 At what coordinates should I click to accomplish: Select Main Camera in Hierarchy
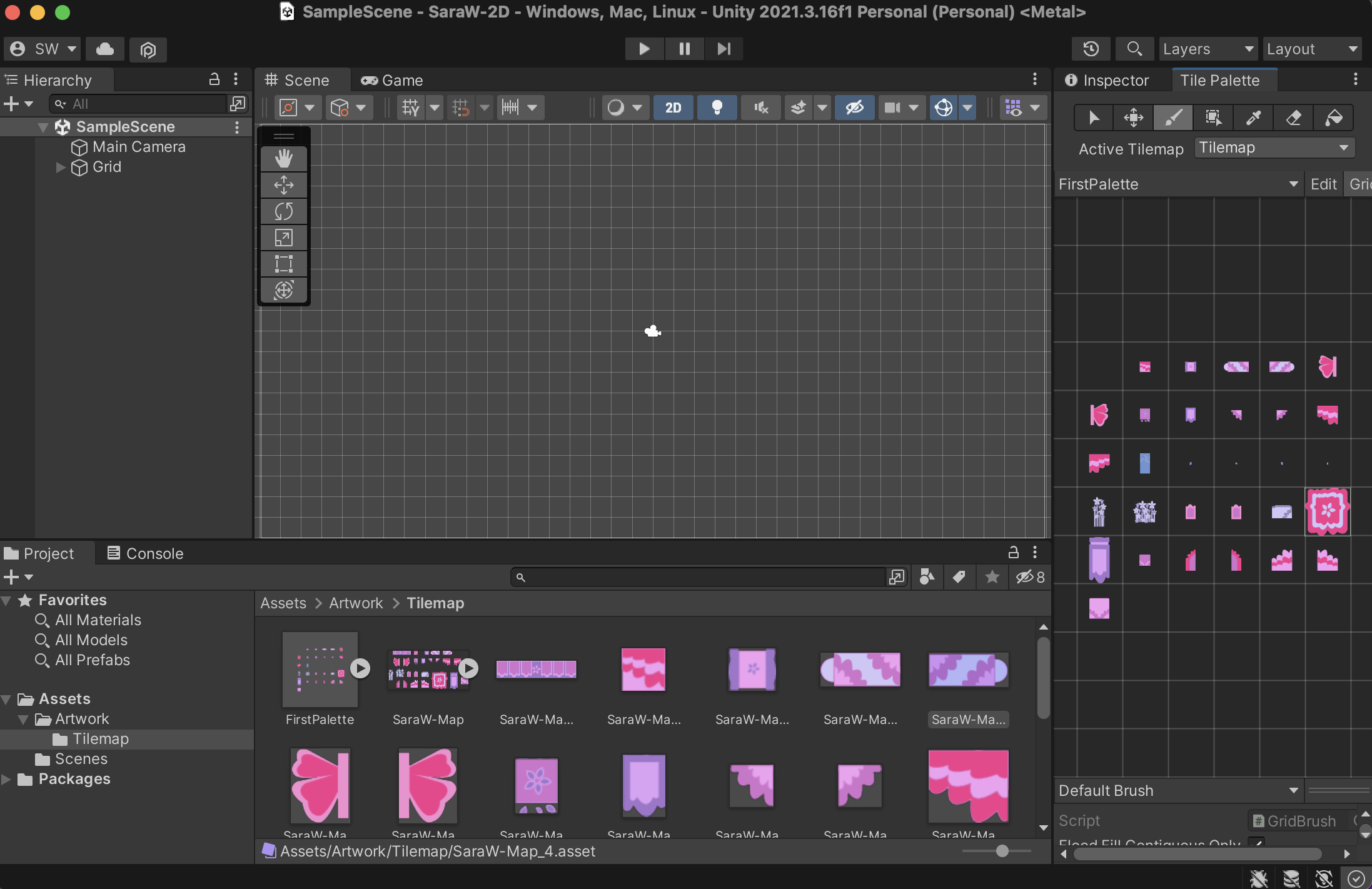coord(139,147)
